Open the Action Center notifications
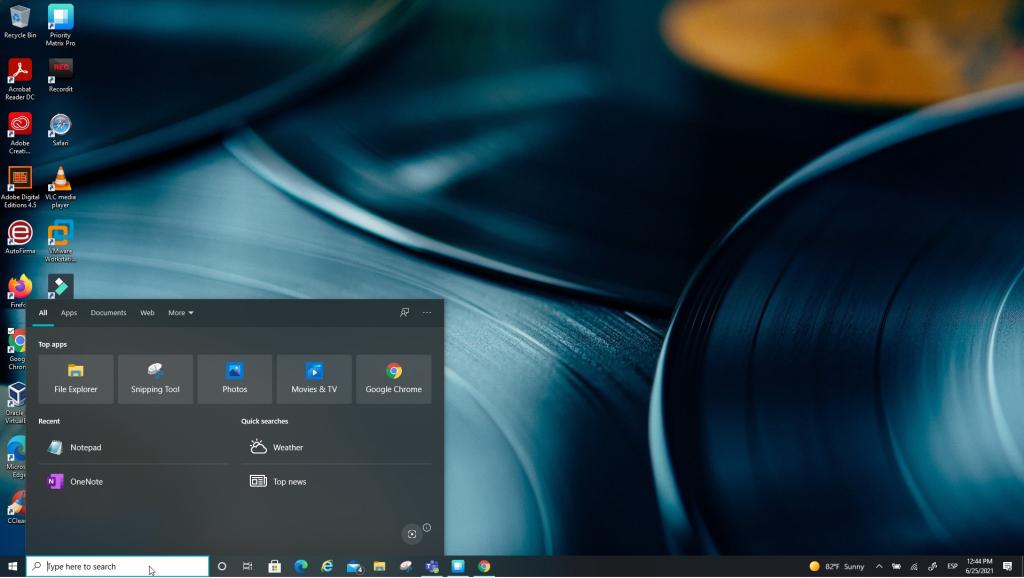Screen dimensions: 1024x578 pyautogui.click(x=1008, y=566)
